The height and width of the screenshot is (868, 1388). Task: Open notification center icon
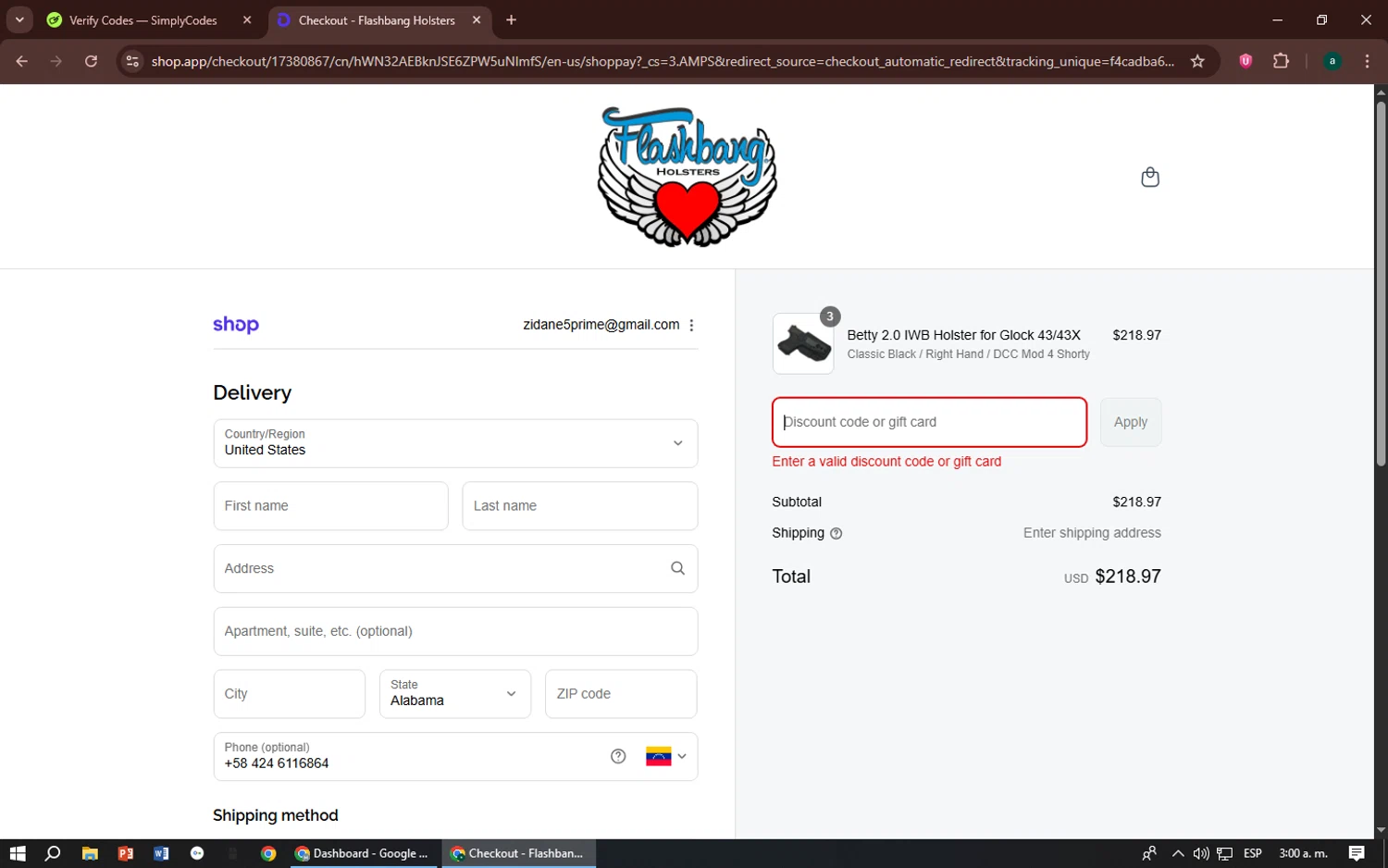pyautogui.click(x=1357, y=853)
